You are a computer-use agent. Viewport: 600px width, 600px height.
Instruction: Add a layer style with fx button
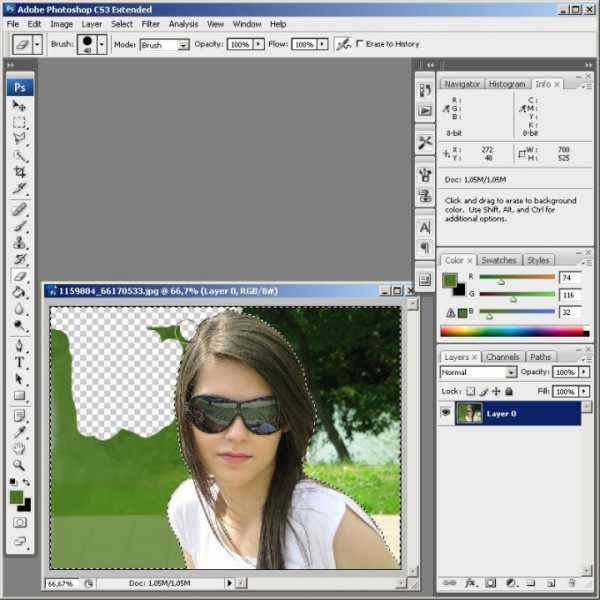click(x=470, y=583)
